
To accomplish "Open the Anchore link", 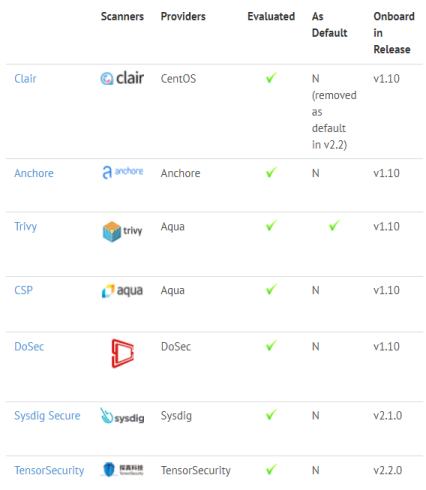I will click(x=34, y=173).
